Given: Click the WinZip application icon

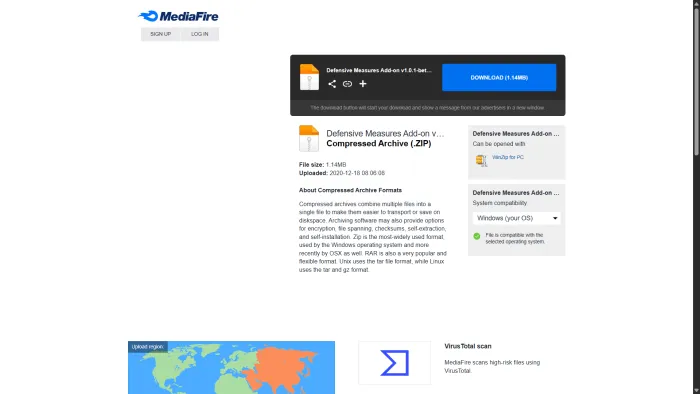Looking at the screenshot, I should pos(481,160).
